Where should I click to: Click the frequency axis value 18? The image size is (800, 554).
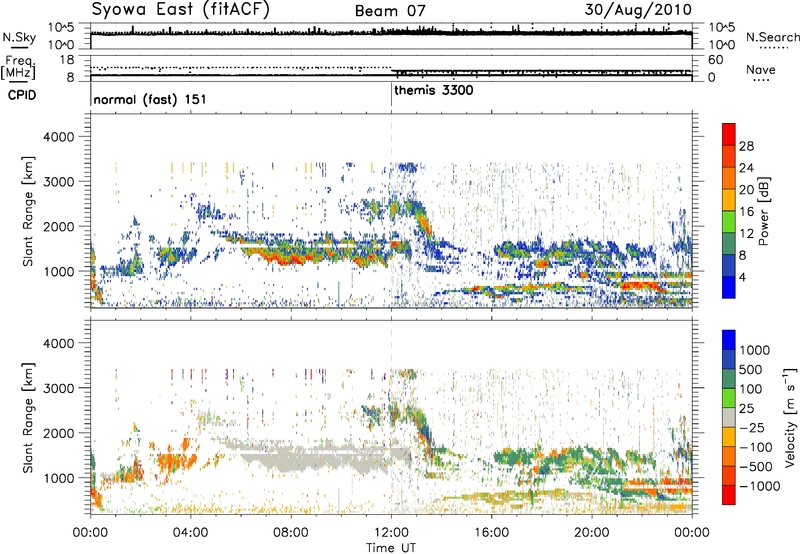click(x=67, y=60)
